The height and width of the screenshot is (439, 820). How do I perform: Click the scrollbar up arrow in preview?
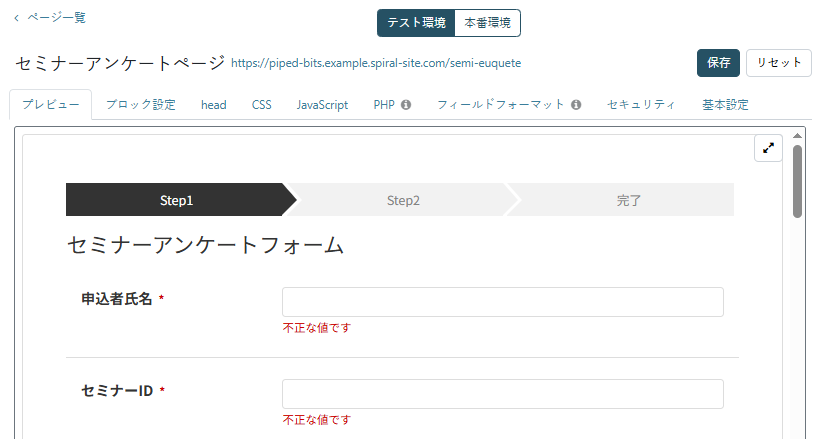point(797,136)
